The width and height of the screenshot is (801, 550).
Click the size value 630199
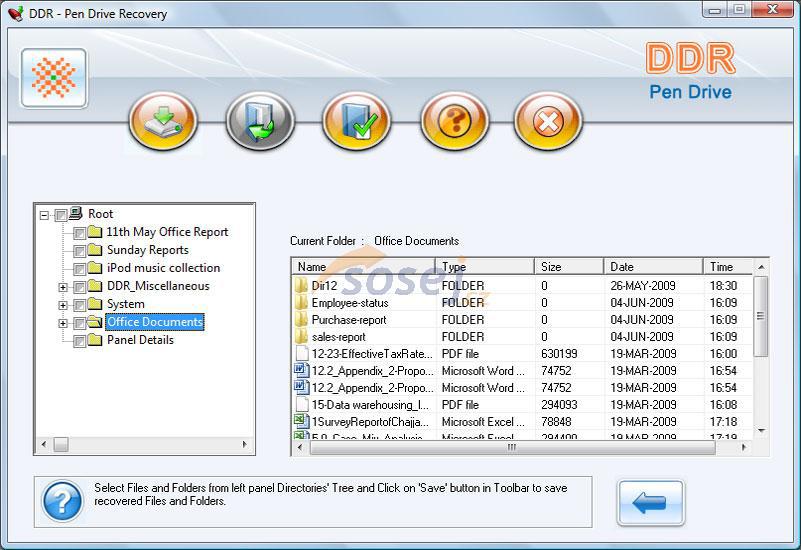point(559,354)
